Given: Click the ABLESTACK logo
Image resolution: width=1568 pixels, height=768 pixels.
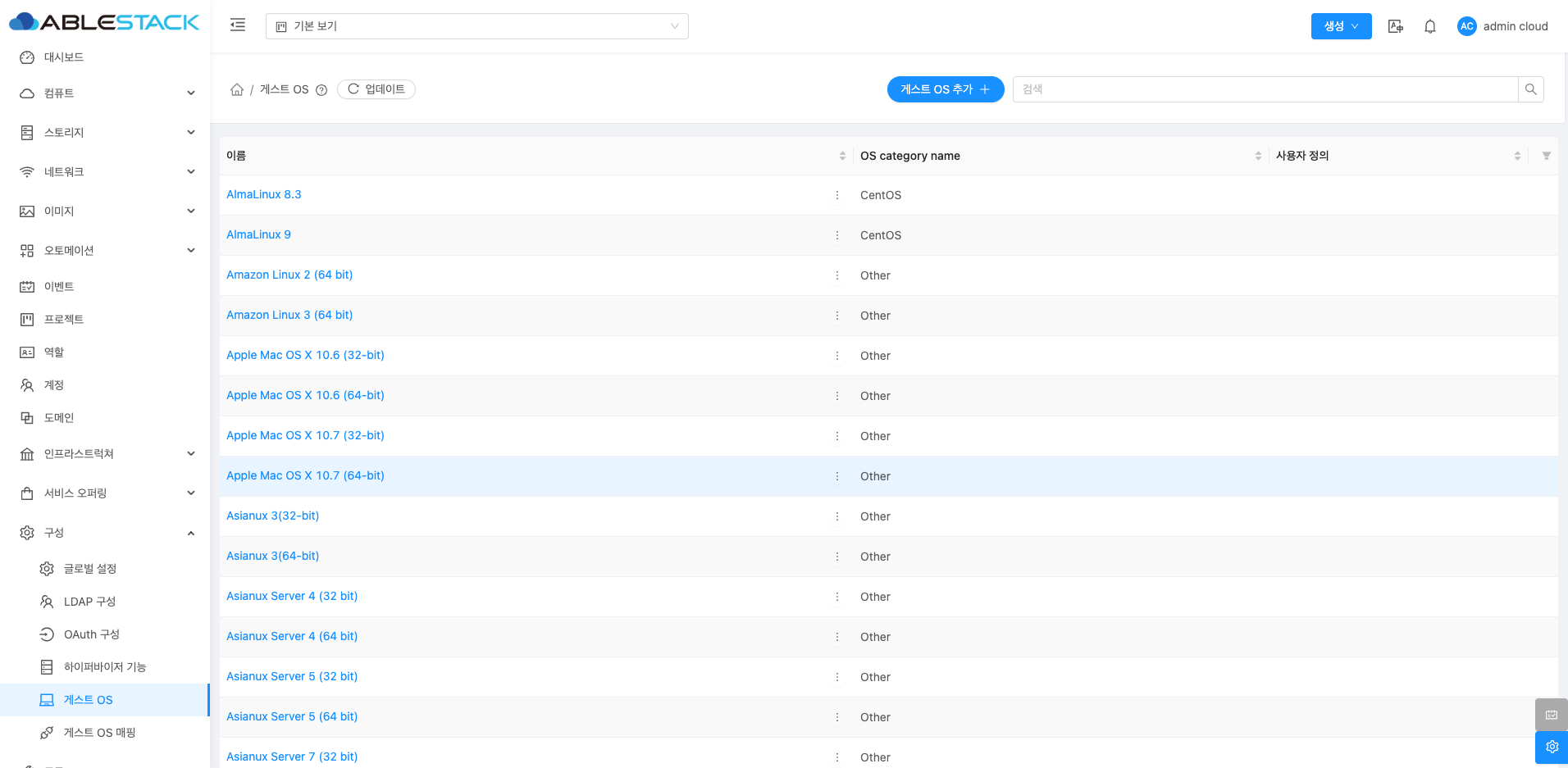Looking at the screenshot, I should pos(104,22).
